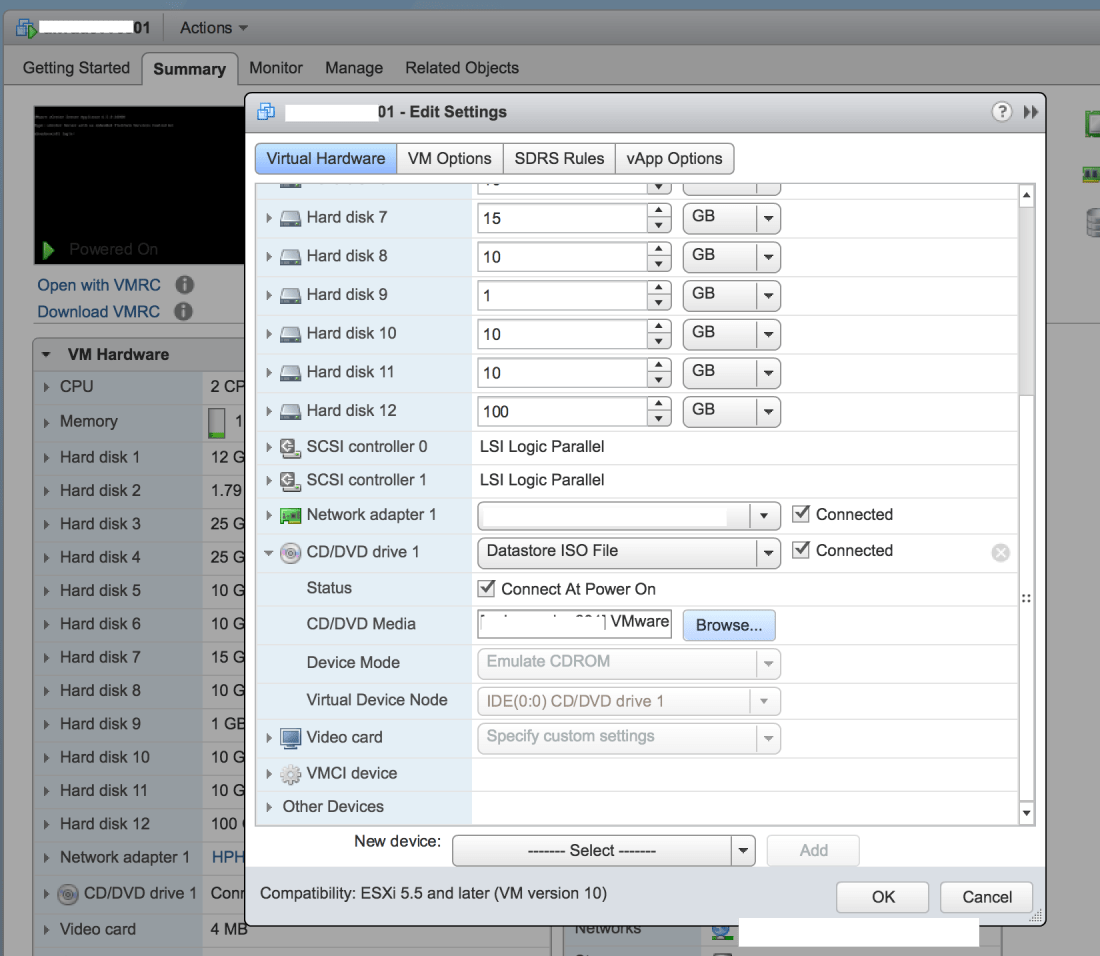Click the Network adapter 1 card icon
The image size is (1100, 956).
[290, 515]
